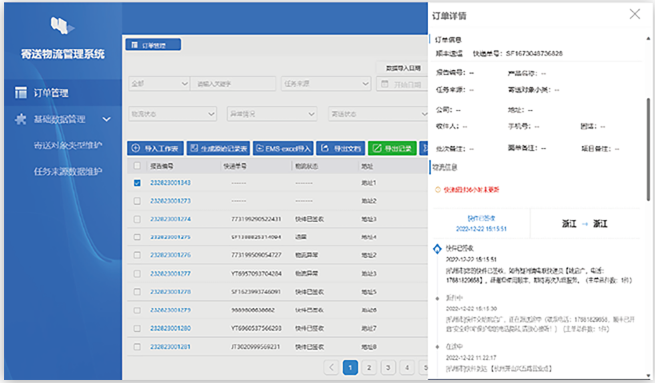The height and width of the screenshot is (383, 655).
Task: Open the 异常情况 dropdown
Action: [272, 114]
